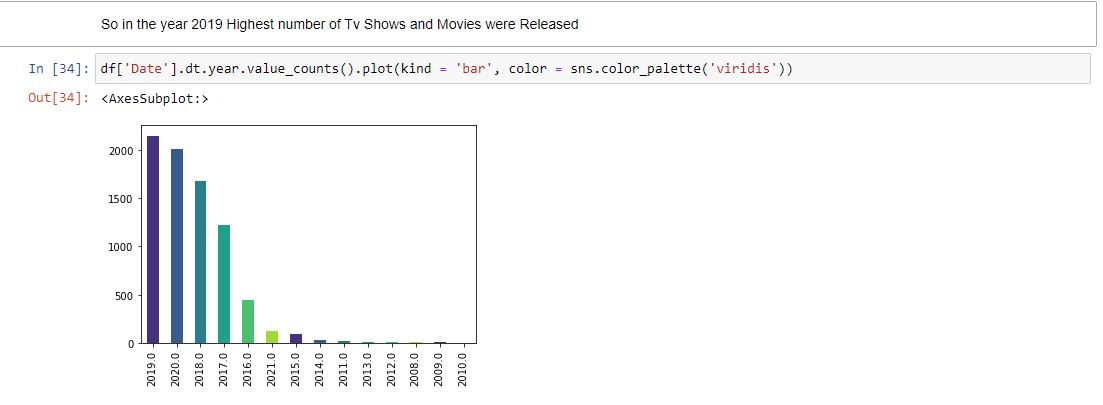Click the 2021.0 lime bar
Screen dimensions: 1103x405
click(272, 338)
